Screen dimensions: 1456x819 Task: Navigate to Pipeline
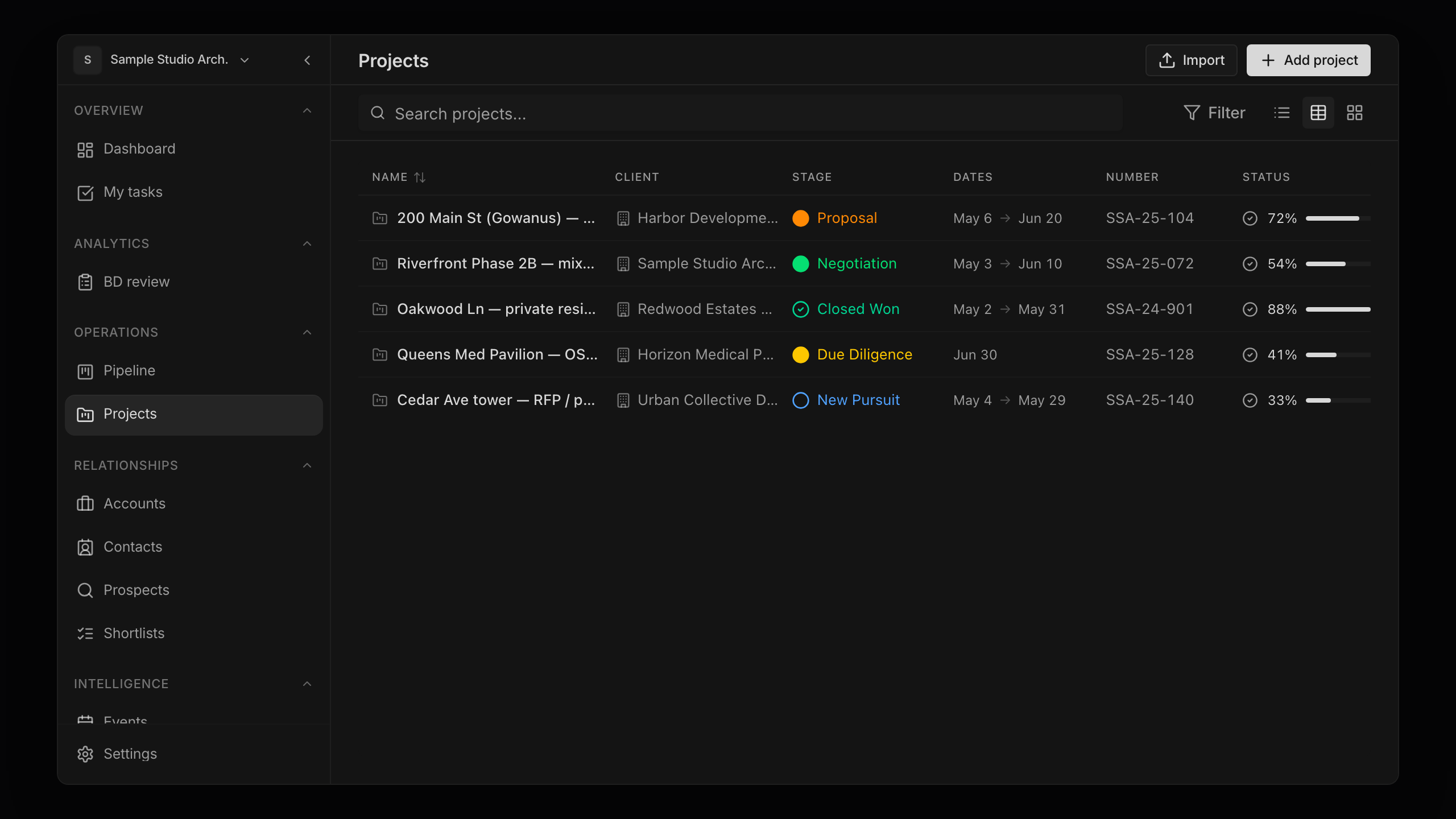coord(193,371)
